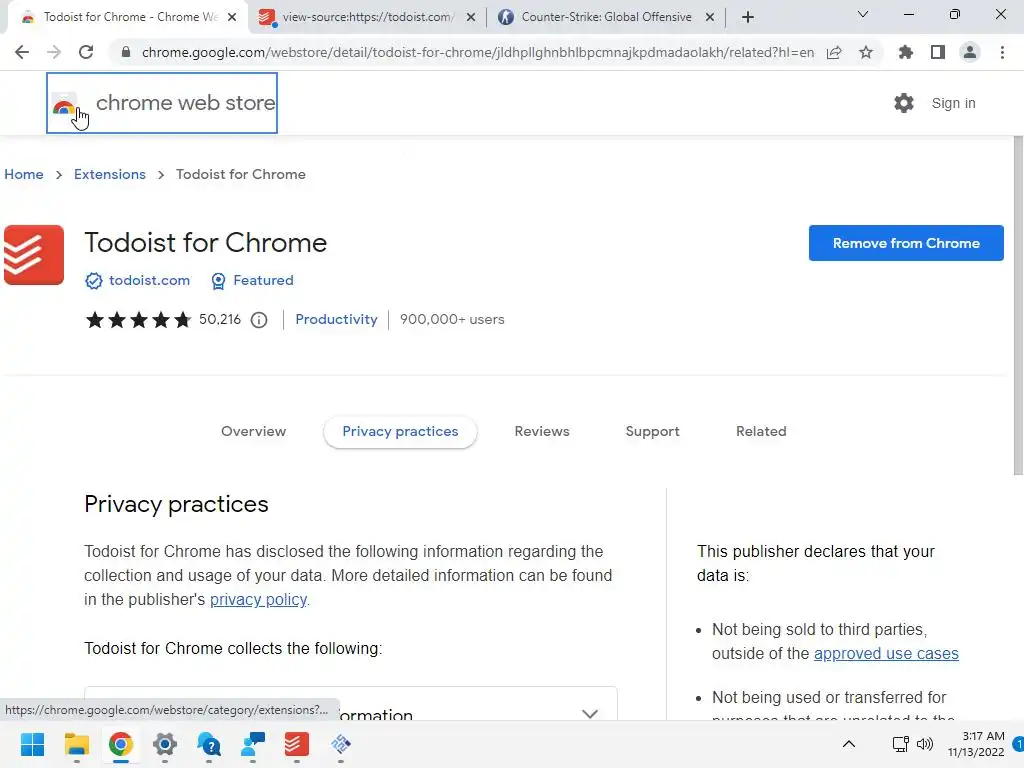Open File Explorer from the taskbar
Viewport: 1024px width, 768px height.
76,744
